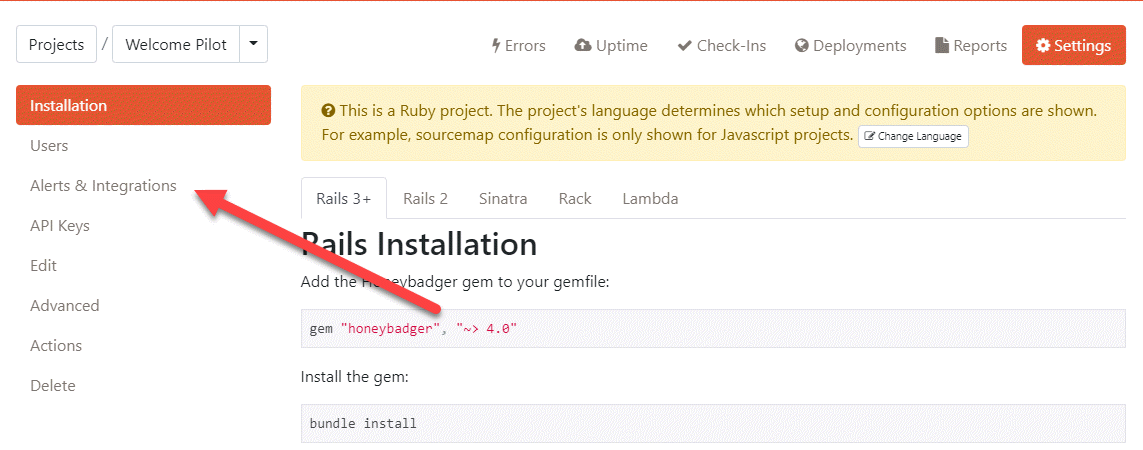Click the Projects breadcrumb button

click(56, 45)
